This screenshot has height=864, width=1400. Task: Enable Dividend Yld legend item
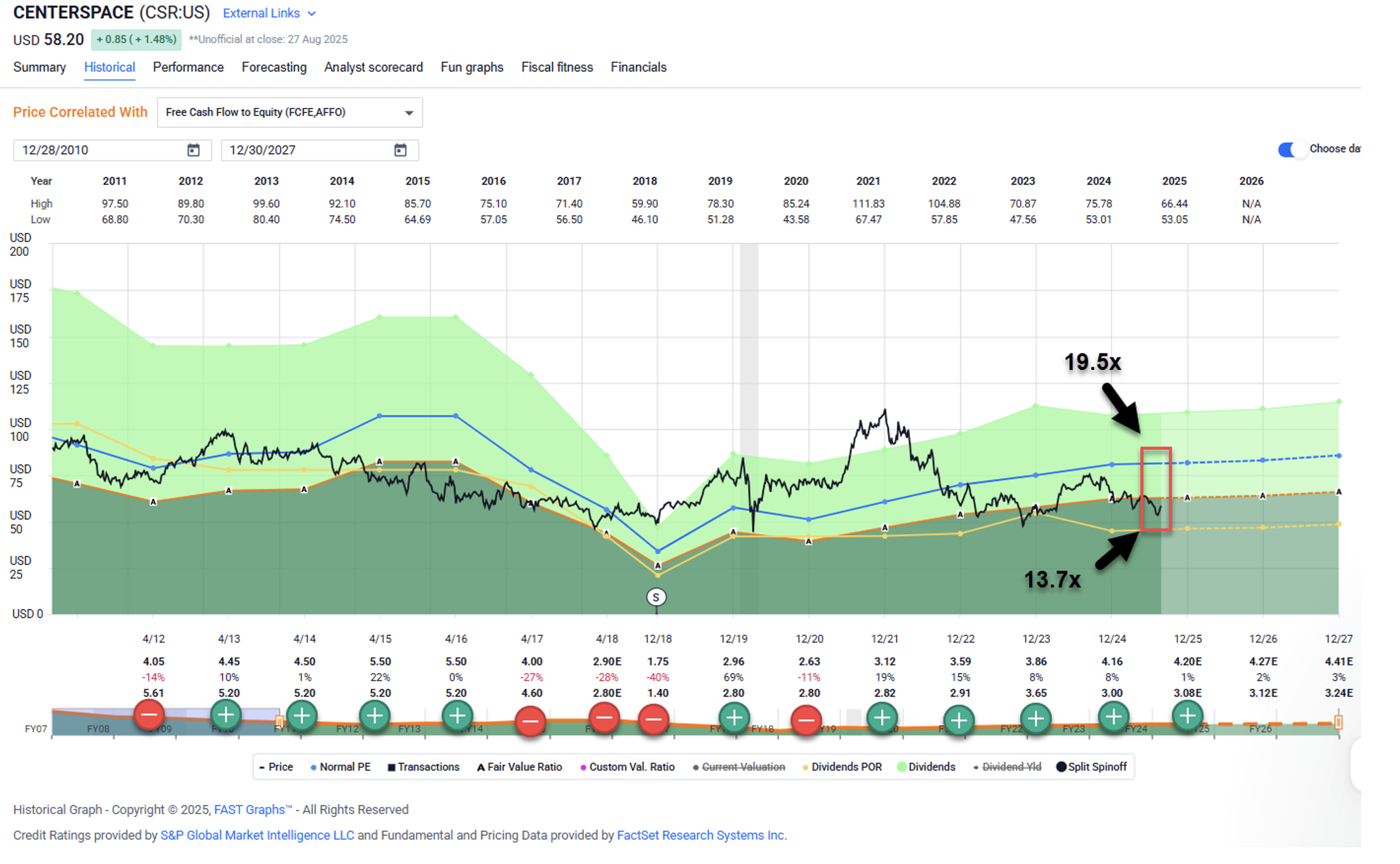pos(1007,768)
